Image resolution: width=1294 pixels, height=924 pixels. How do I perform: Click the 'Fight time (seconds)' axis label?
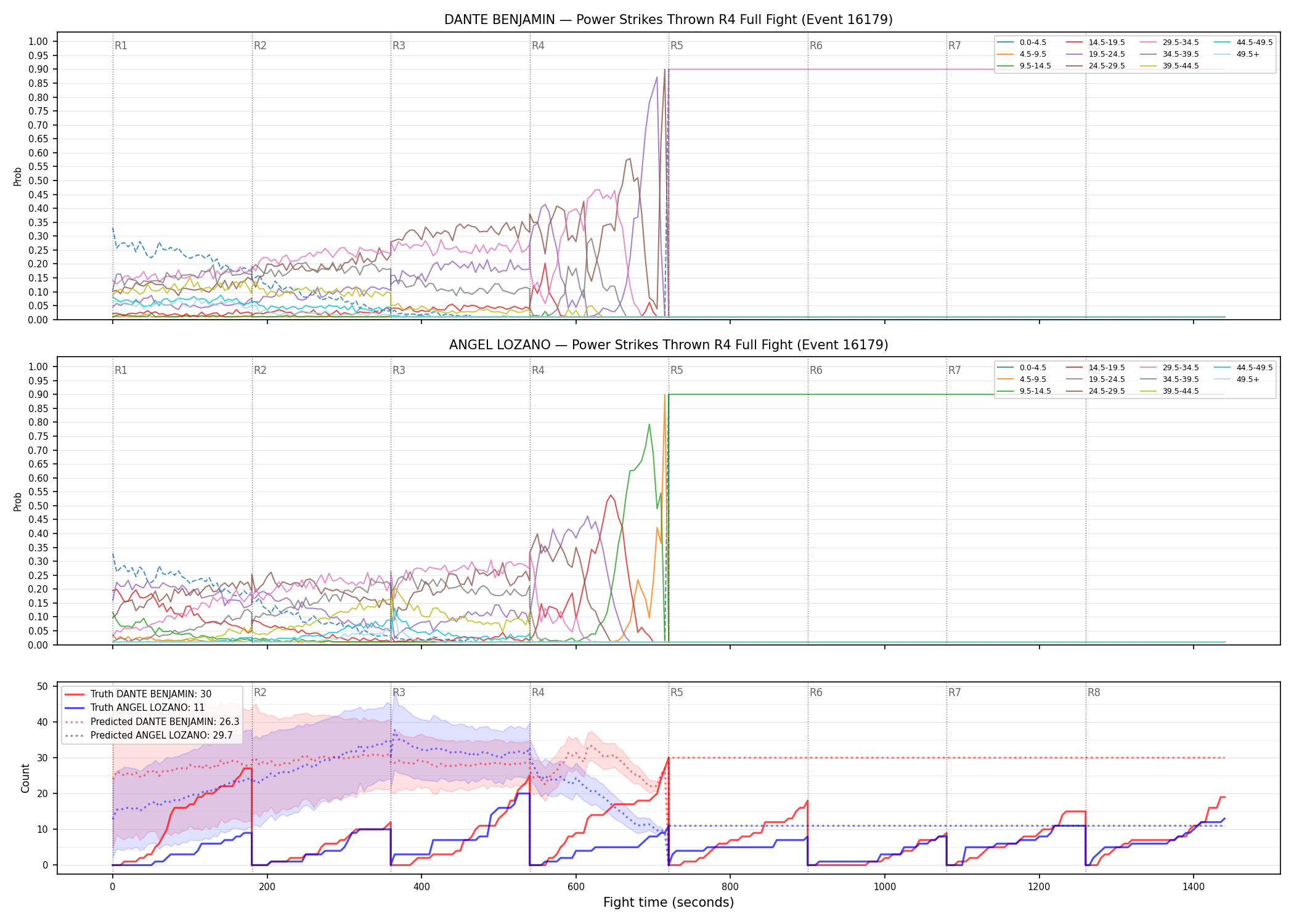click(x=669, y=902)
